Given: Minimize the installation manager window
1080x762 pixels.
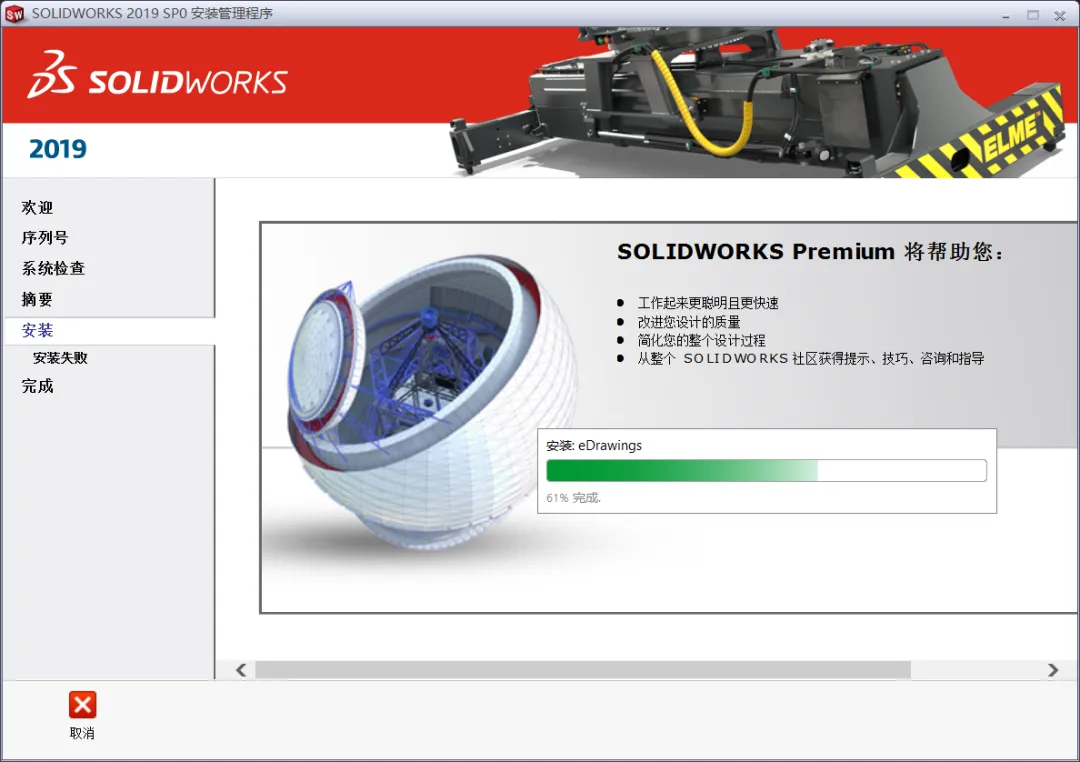Looking at the screenshot, I should [1006, 15].
